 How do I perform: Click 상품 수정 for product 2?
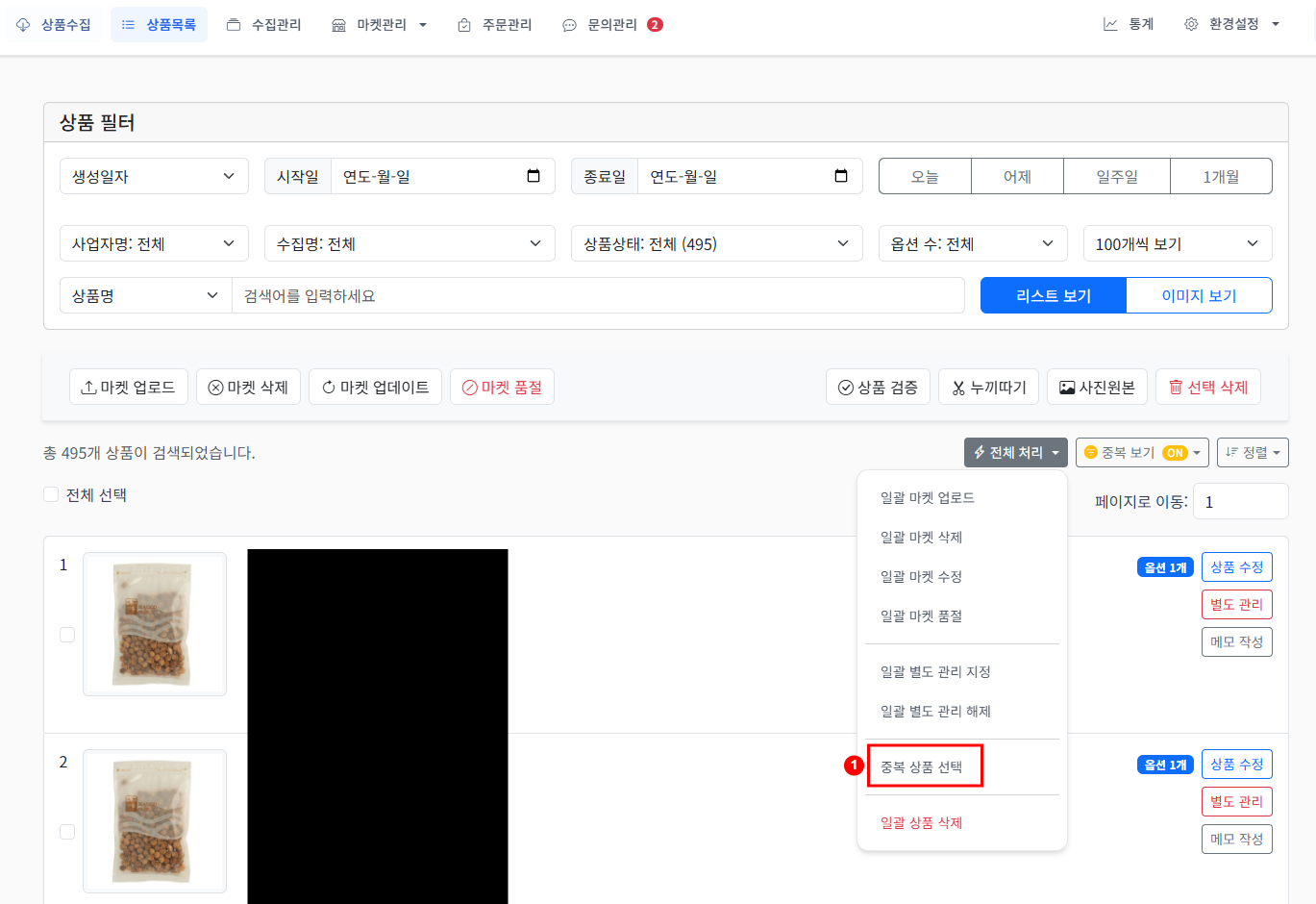point(1236,764)
